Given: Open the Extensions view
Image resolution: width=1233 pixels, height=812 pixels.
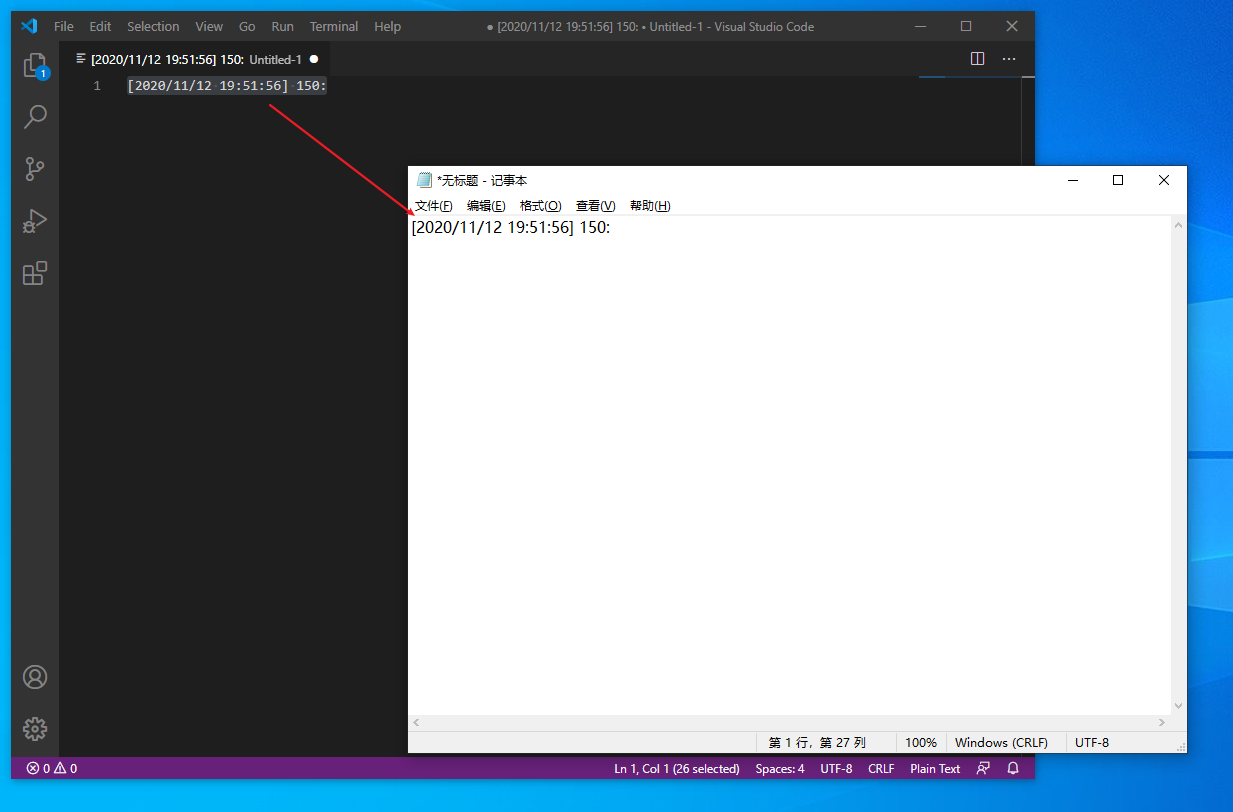Looking at the screenshot, I should [x=35, y=273].
